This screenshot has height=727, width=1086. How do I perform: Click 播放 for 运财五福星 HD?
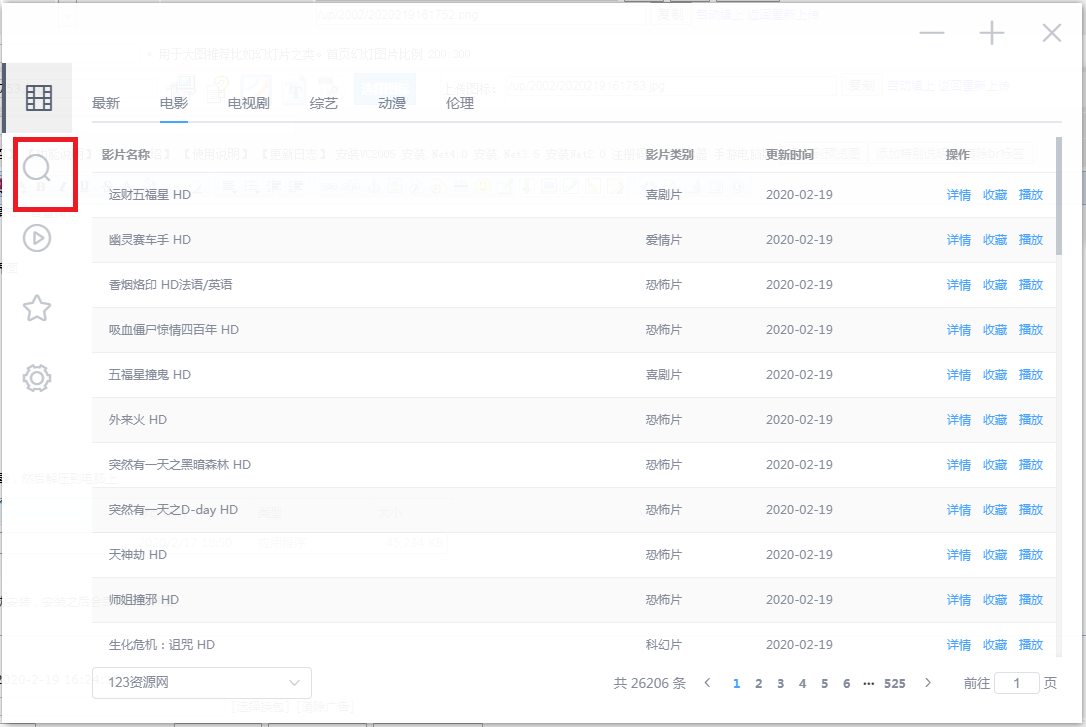(x=1030, y=195)
